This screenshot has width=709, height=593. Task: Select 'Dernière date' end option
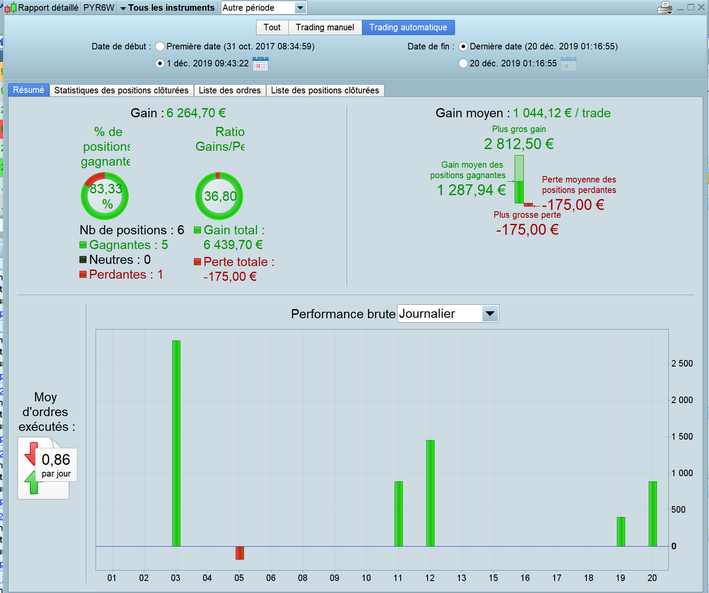(463, 46)
